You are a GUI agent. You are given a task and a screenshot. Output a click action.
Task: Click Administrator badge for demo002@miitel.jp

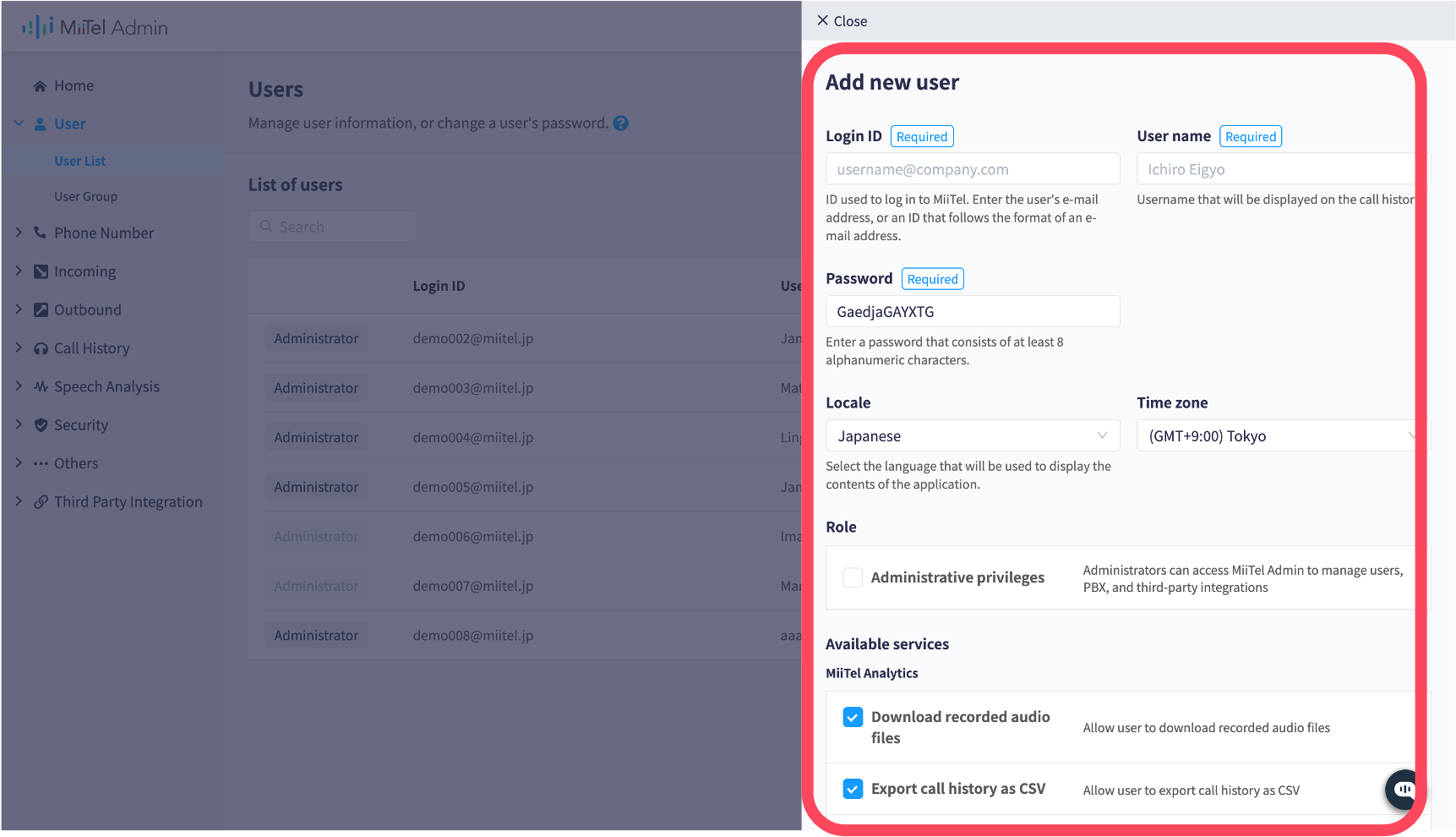pyautogui.click(x=316, y=338)
